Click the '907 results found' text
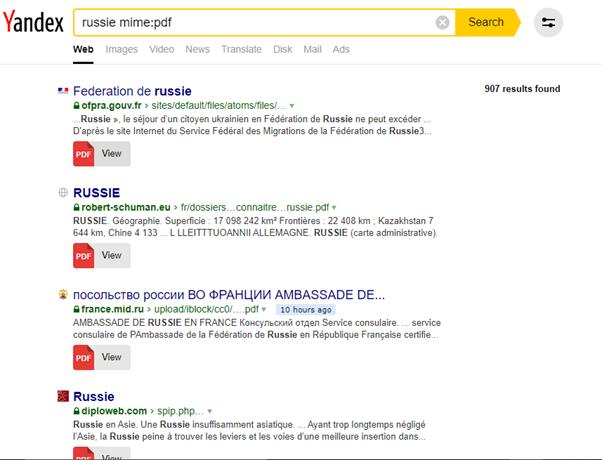Image resolution: width=602 pixels, height=460 pixels. 522,89
